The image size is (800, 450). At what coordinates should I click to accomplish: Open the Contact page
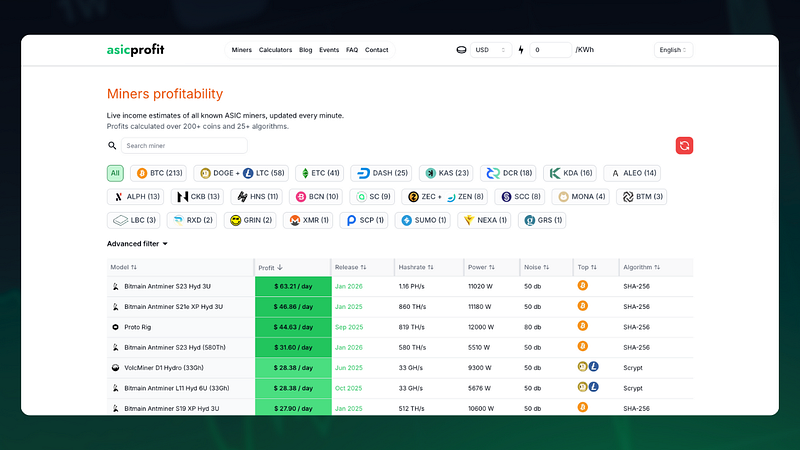(x=377, y=50)
